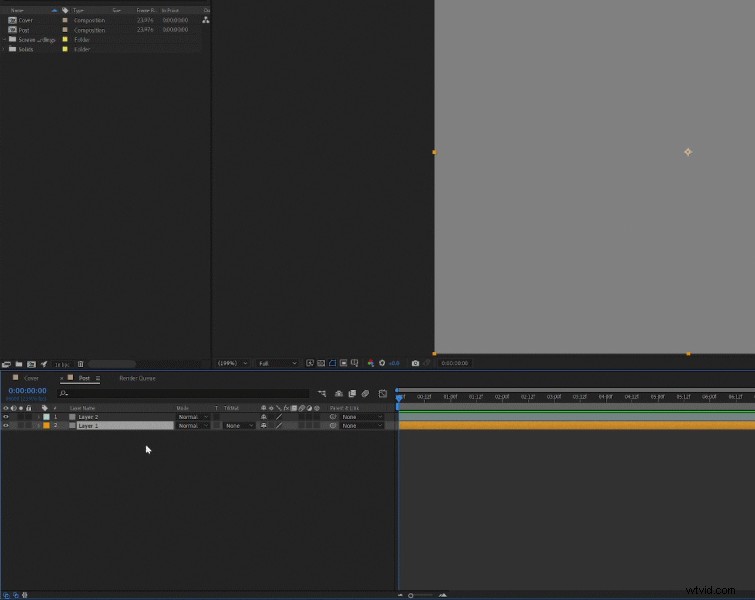The width and height of the screenshot is (755, 600).
Task: Open the Post timeline panel menu
Action: 98,378
